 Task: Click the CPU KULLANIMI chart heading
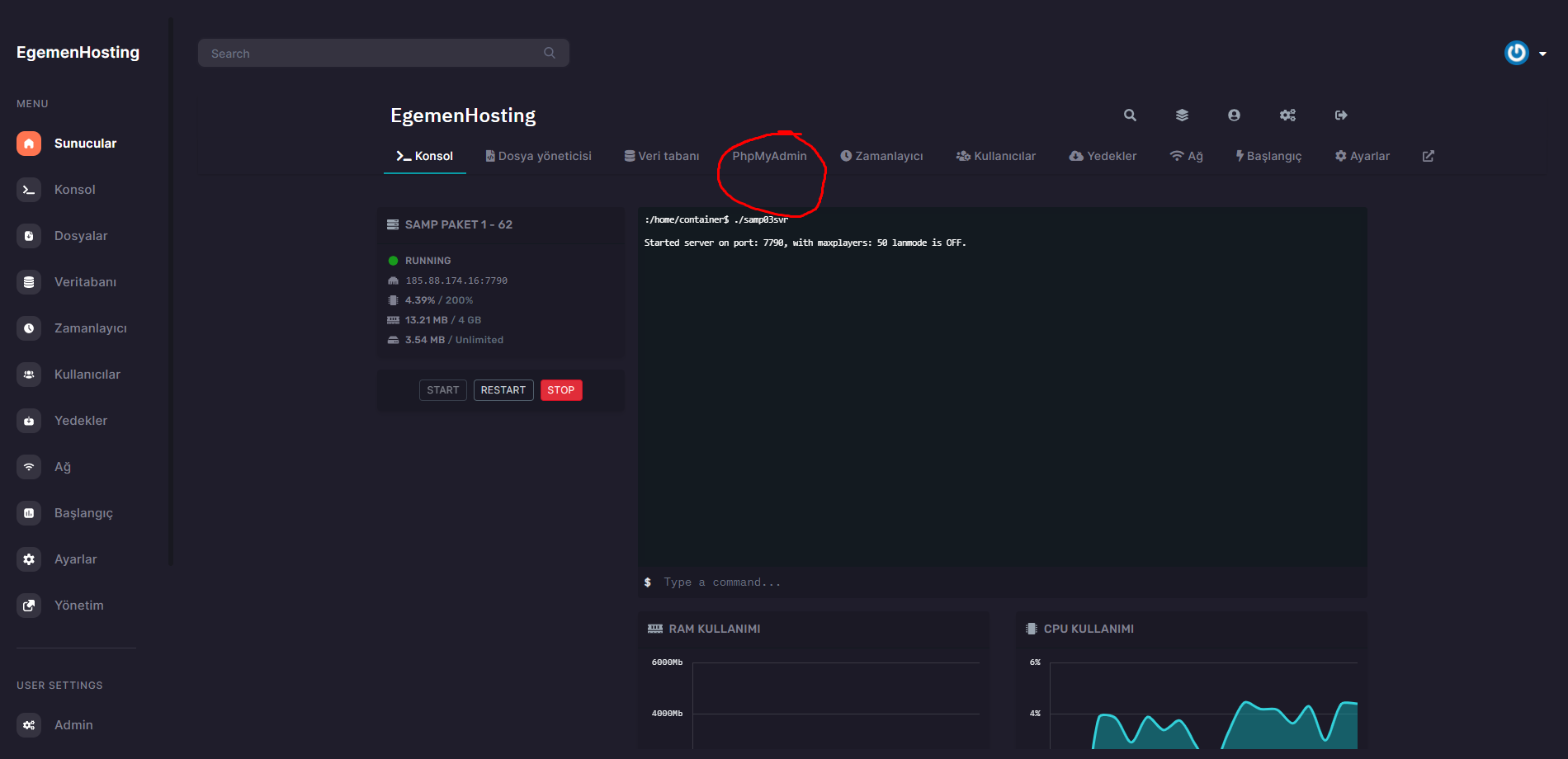pyautogui.click(x=1089, y=629)
